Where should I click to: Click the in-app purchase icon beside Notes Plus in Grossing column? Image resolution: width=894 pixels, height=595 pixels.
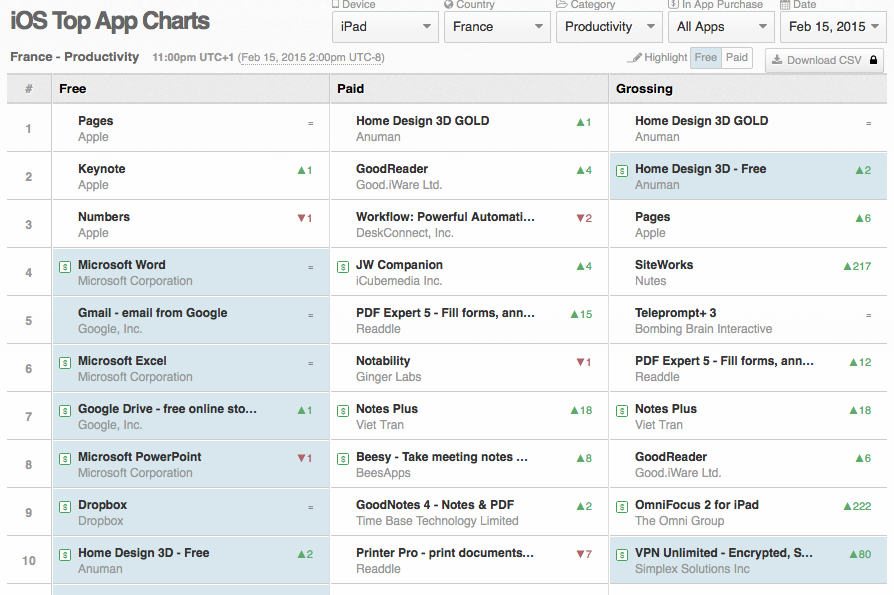coord(622,410)
